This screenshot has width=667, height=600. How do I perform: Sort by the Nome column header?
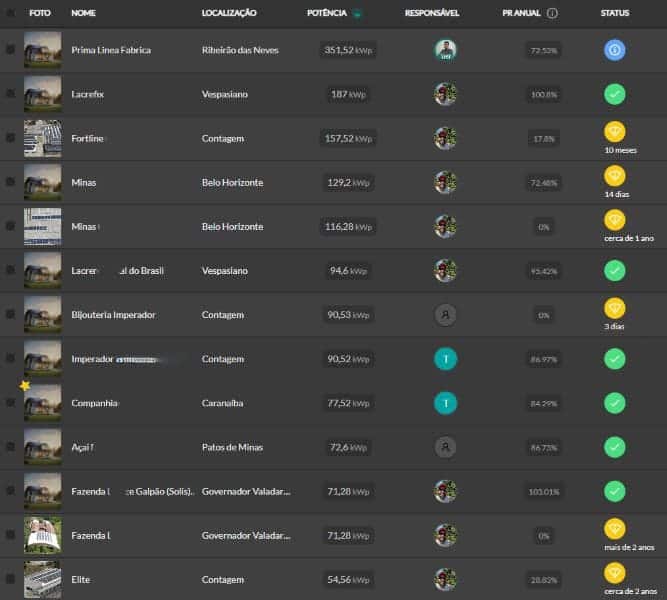click(x=84, y=13)
